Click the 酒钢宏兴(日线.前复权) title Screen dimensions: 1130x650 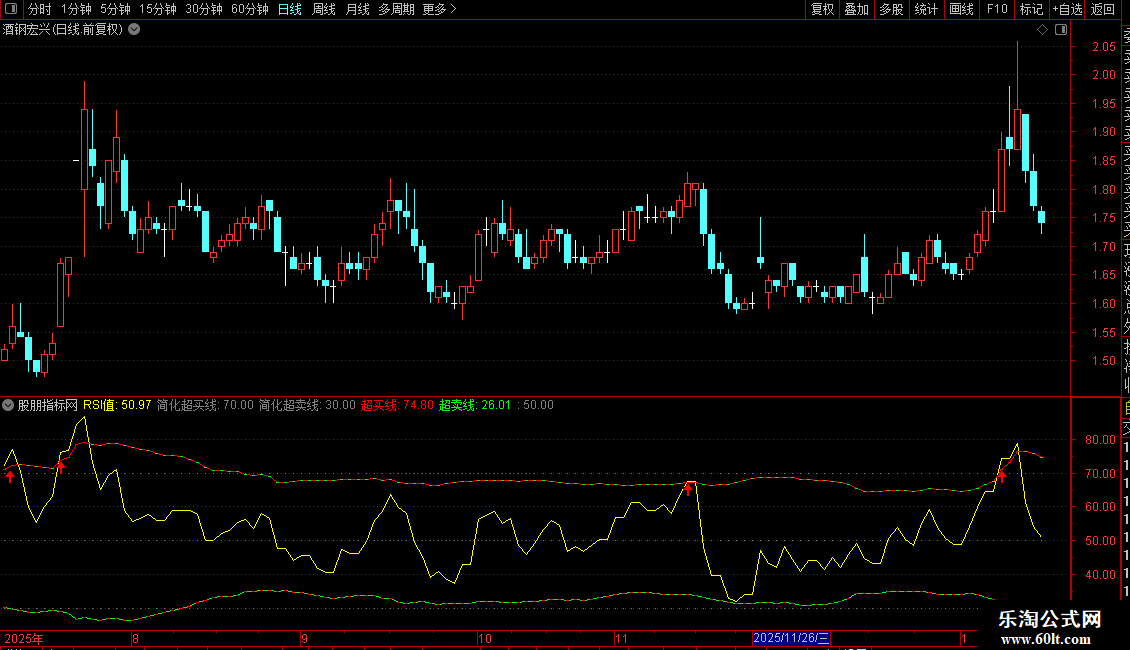[x=63, y=30]
